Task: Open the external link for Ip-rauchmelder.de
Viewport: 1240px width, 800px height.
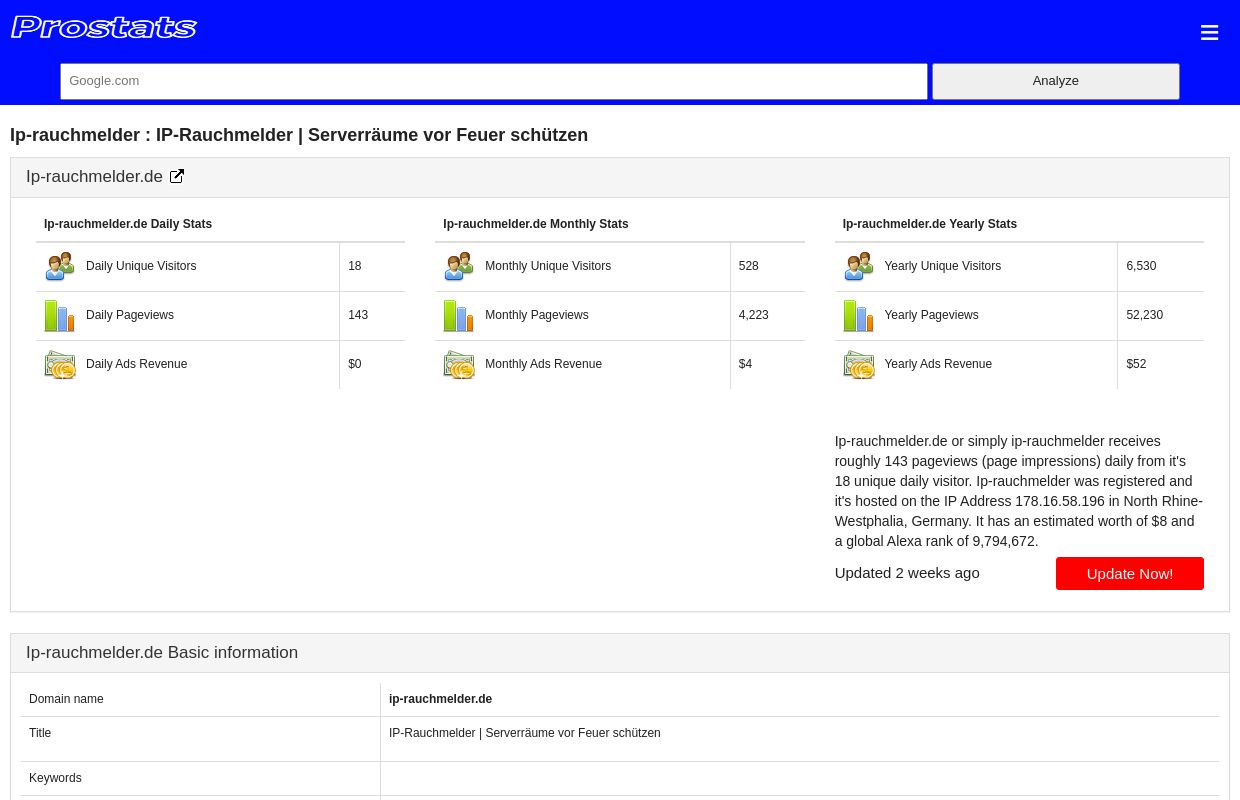Action: tap(177, 176)
